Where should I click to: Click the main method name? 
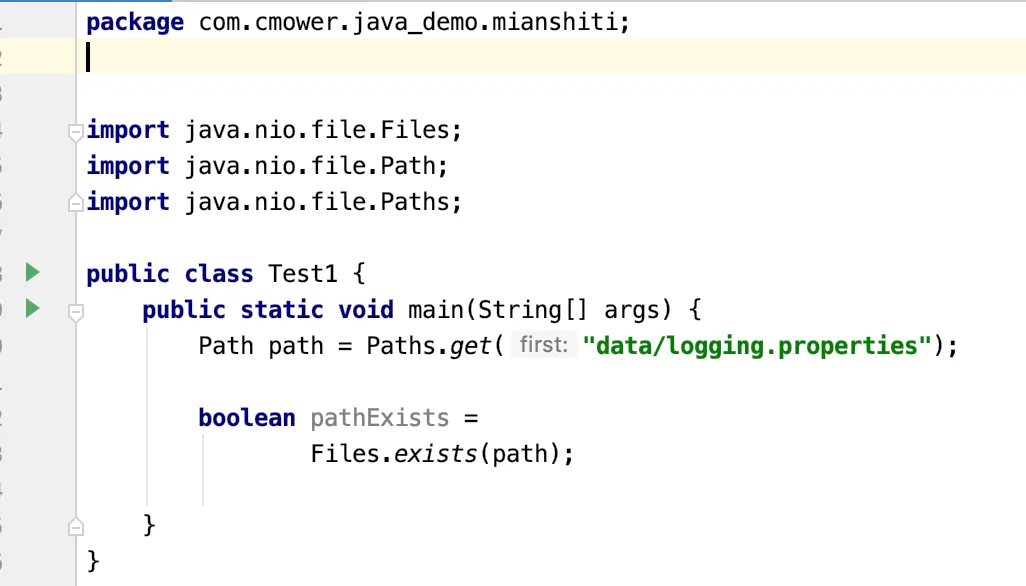point(436,309)
